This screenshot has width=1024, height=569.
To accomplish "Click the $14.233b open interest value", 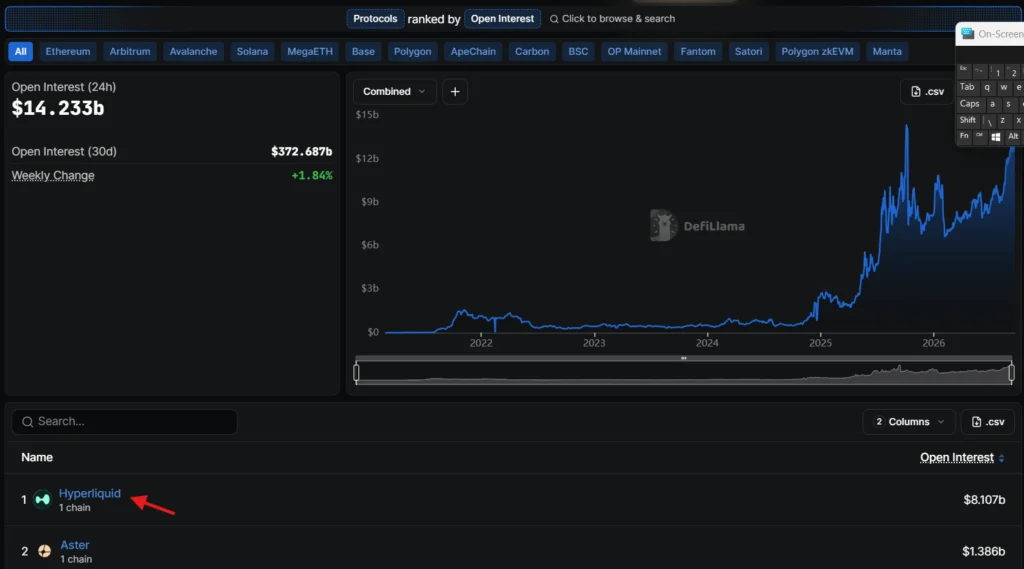I will (57, 108).
